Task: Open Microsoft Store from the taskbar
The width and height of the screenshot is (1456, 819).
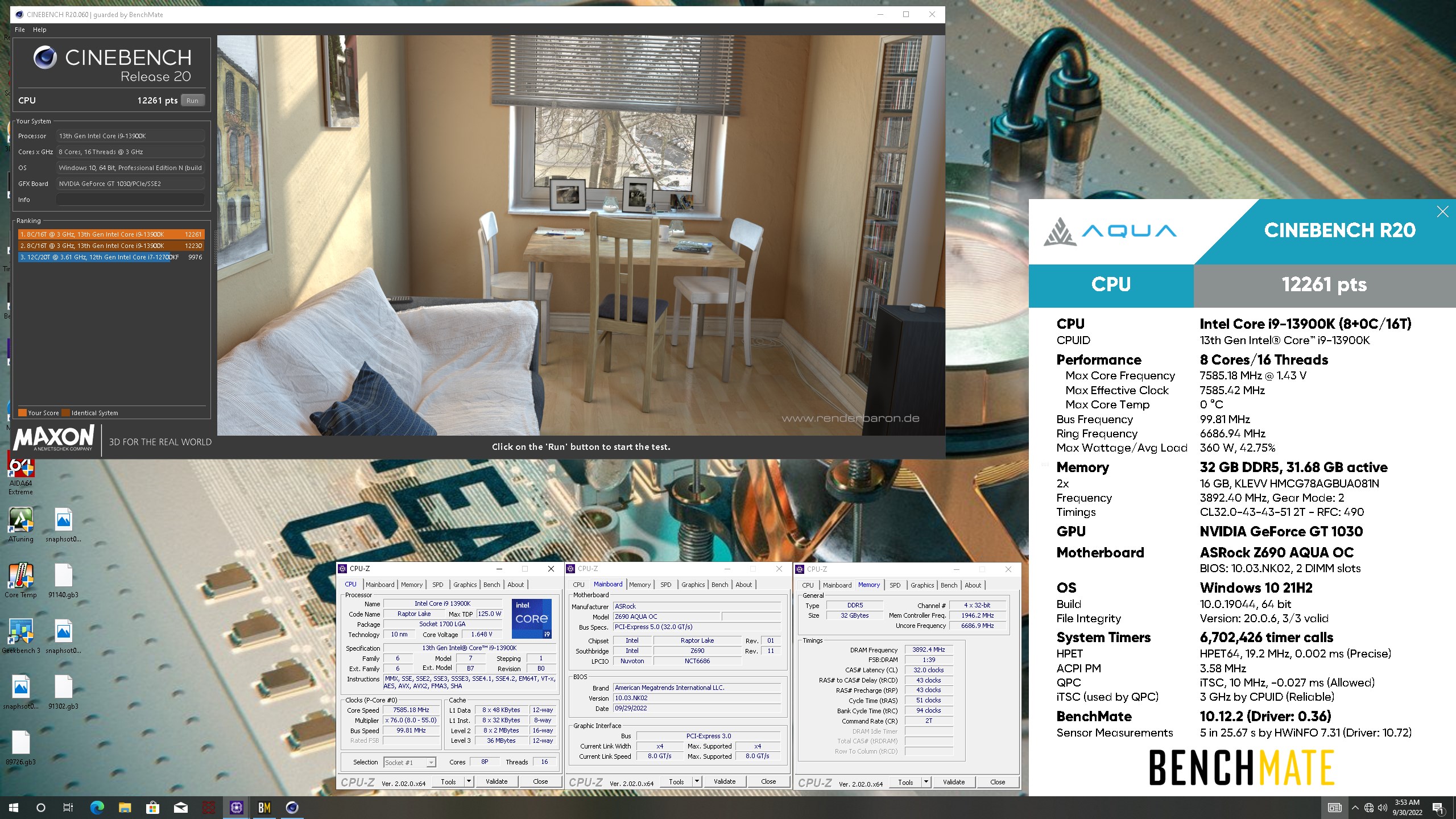Action: click(152, 808)
